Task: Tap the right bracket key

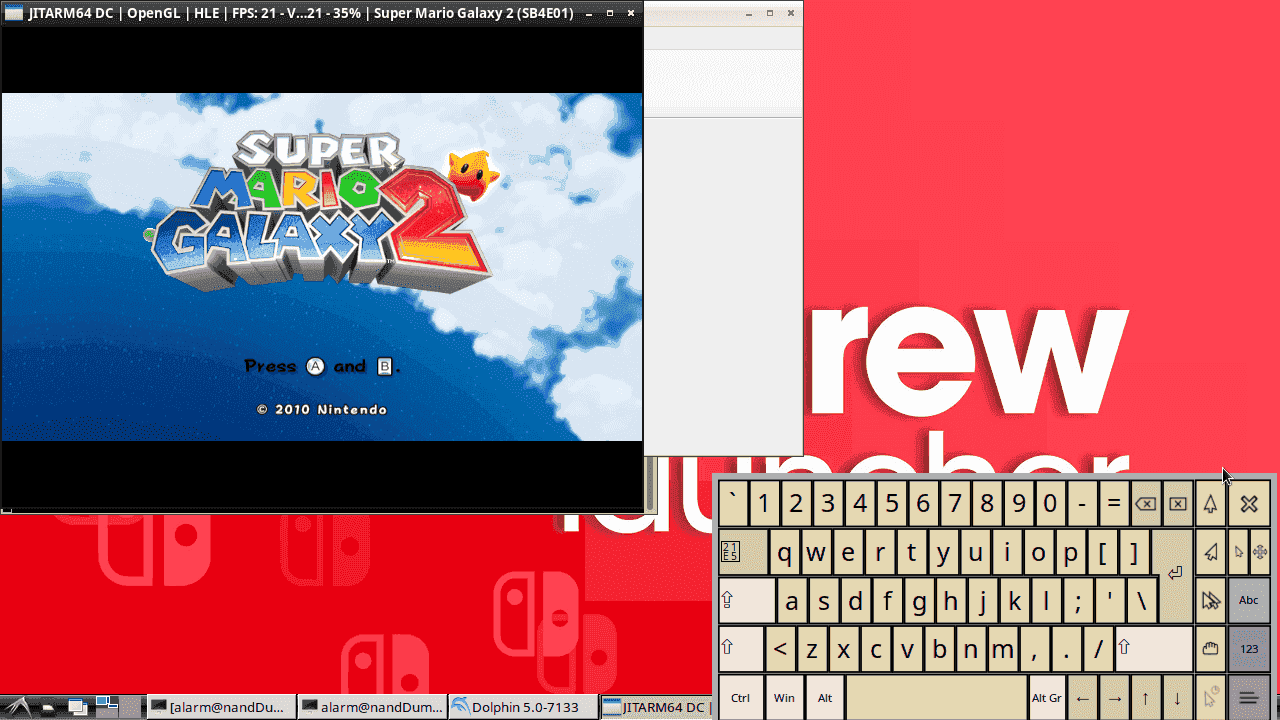Action: [x=1134, y=552]
